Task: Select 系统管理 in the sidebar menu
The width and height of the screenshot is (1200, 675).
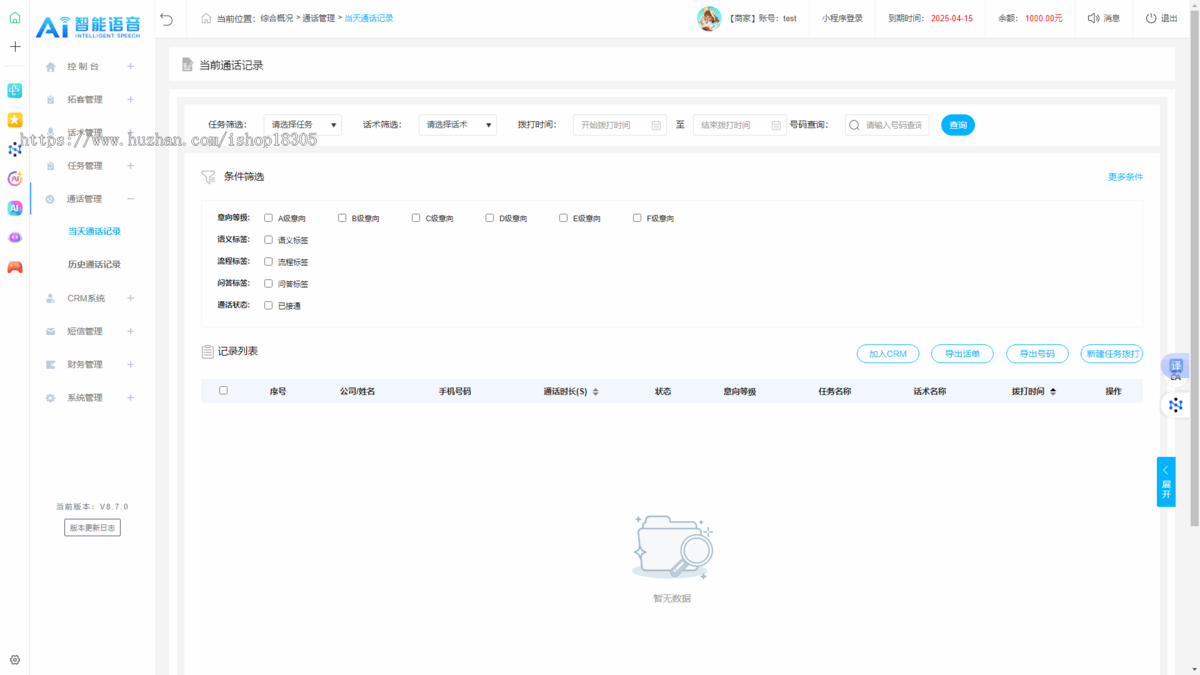Action: [85, 398]
